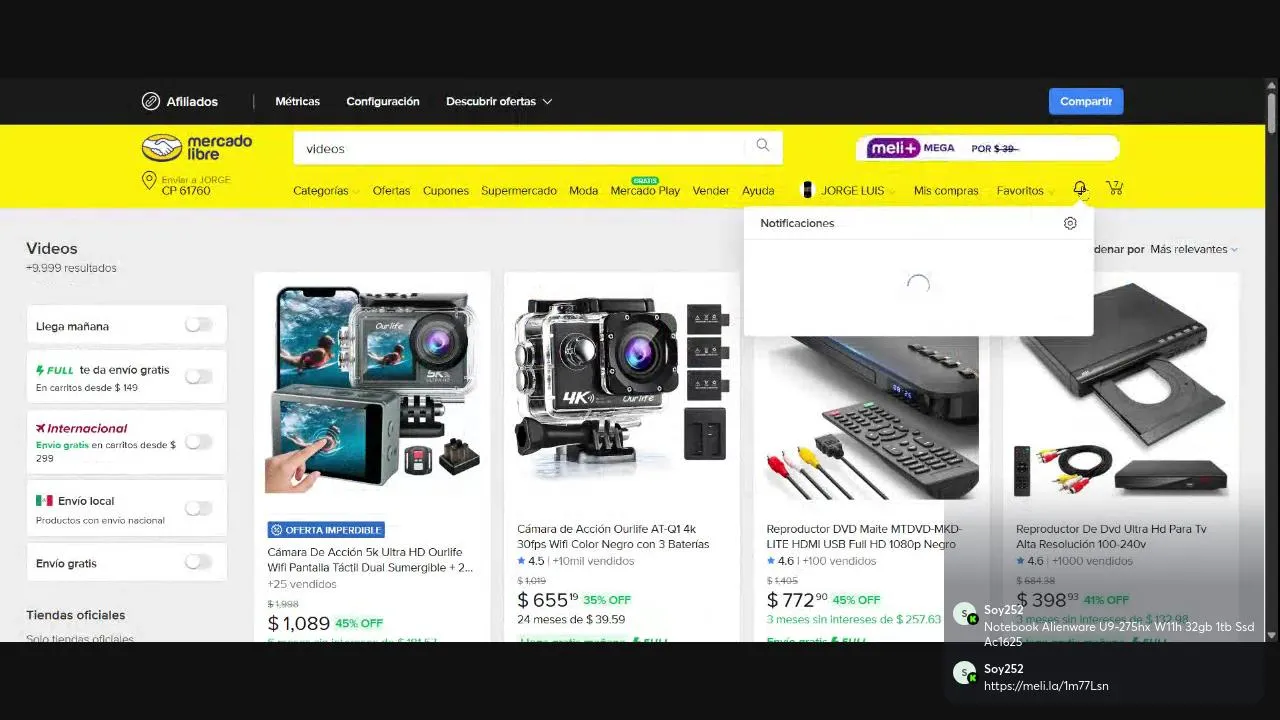Image resolution: width=1280 pixels, height=720 pixels.
Task: Go to Ofertas
Action: 391,190
